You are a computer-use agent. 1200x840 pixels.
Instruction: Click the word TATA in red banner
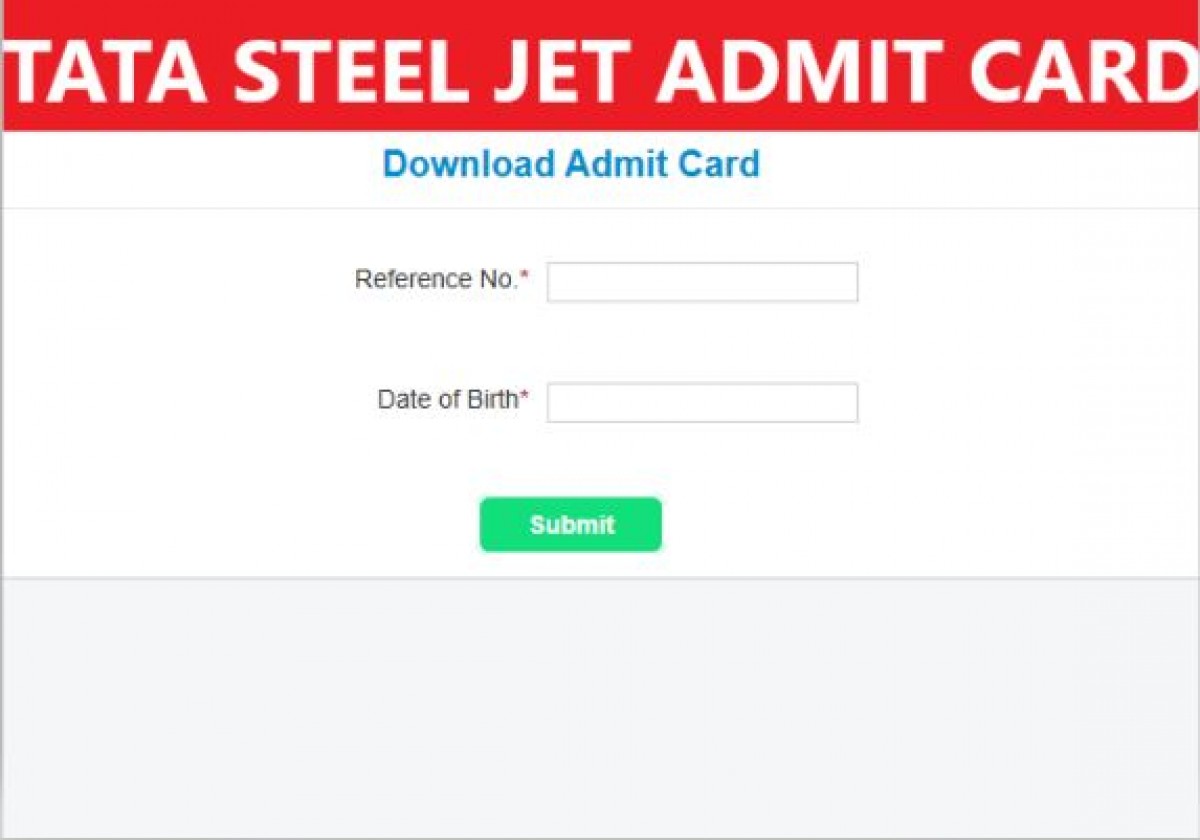pyautogui.click(x=104, y=68)
